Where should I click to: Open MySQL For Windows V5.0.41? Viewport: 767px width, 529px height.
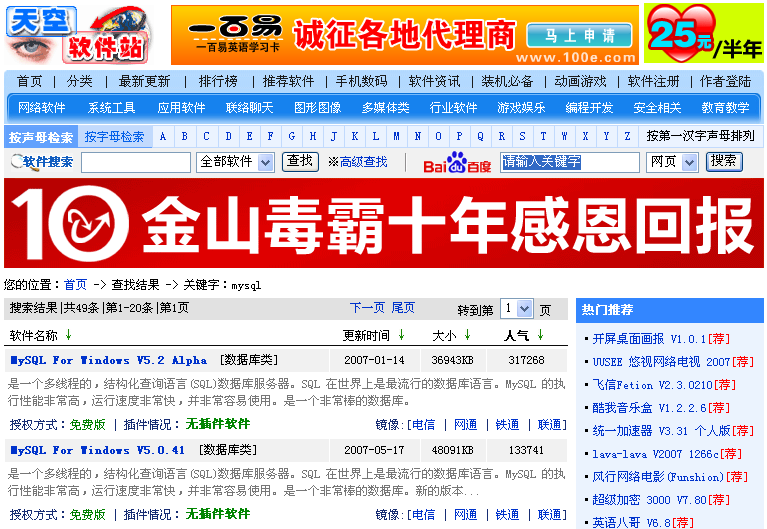(97, 450)
